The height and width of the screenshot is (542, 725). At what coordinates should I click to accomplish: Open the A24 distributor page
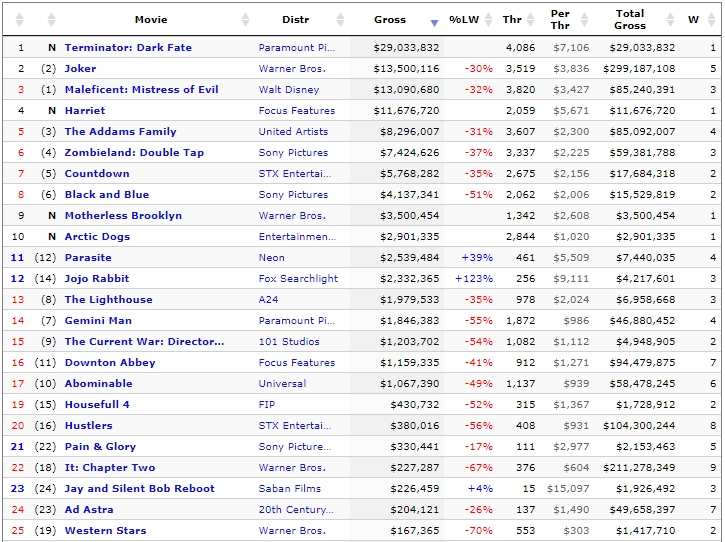[268, 300]
